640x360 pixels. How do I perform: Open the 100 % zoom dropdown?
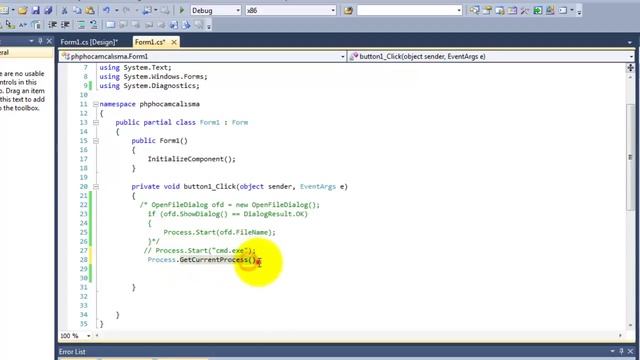[x=88, y=336]
